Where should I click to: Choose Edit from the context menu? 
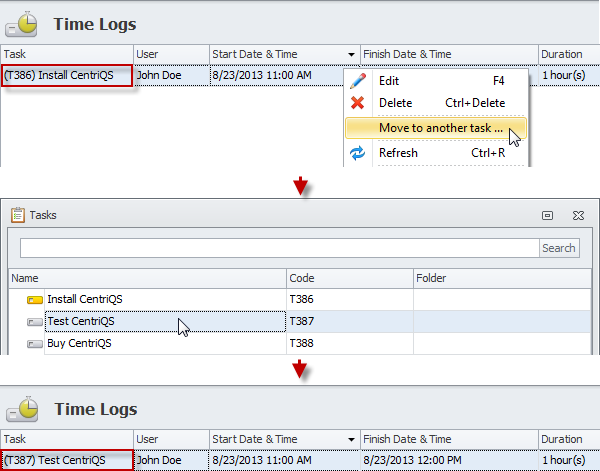[x=390, y=81]
